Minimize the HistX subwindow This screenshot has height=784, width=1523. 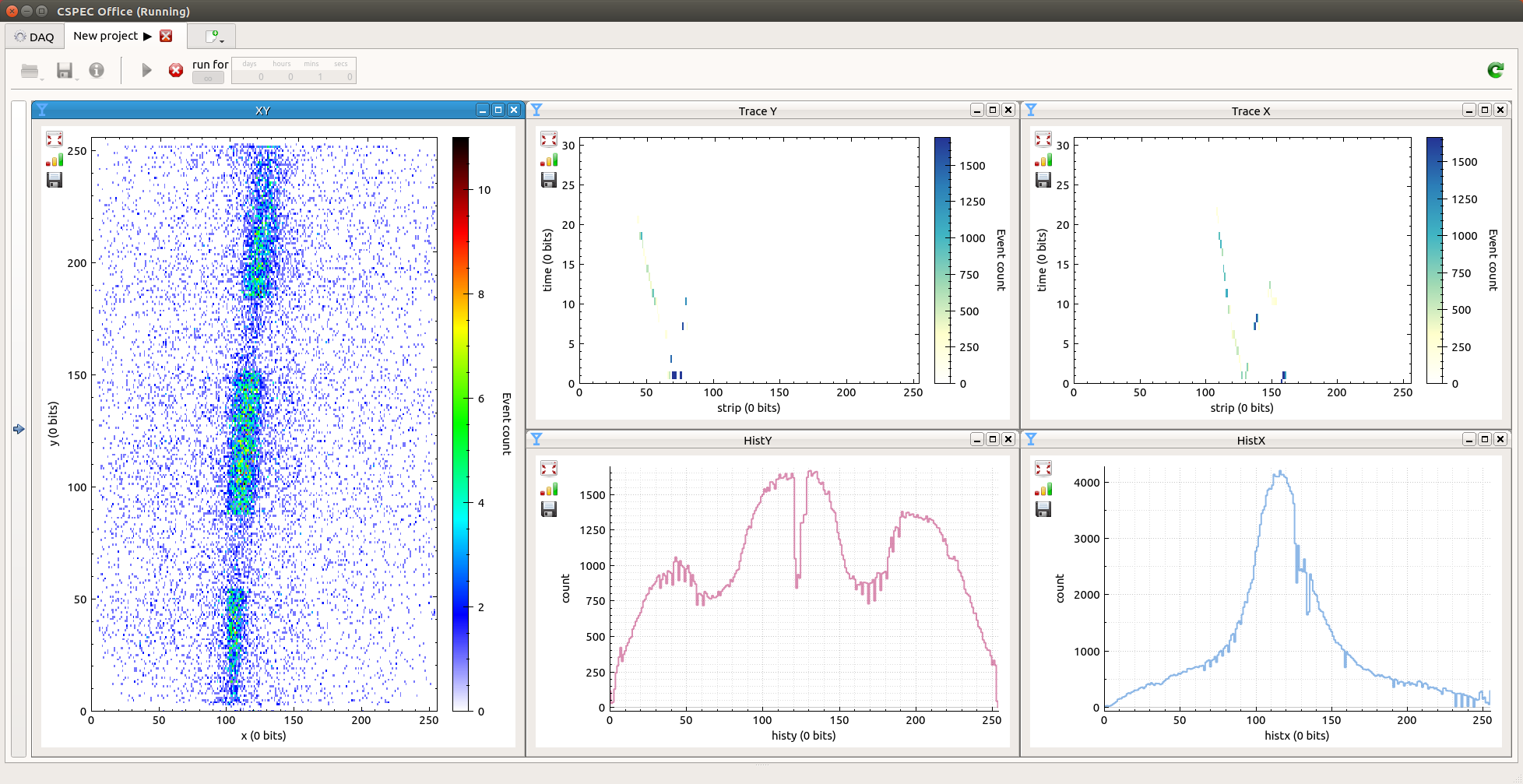[1469, 439]
